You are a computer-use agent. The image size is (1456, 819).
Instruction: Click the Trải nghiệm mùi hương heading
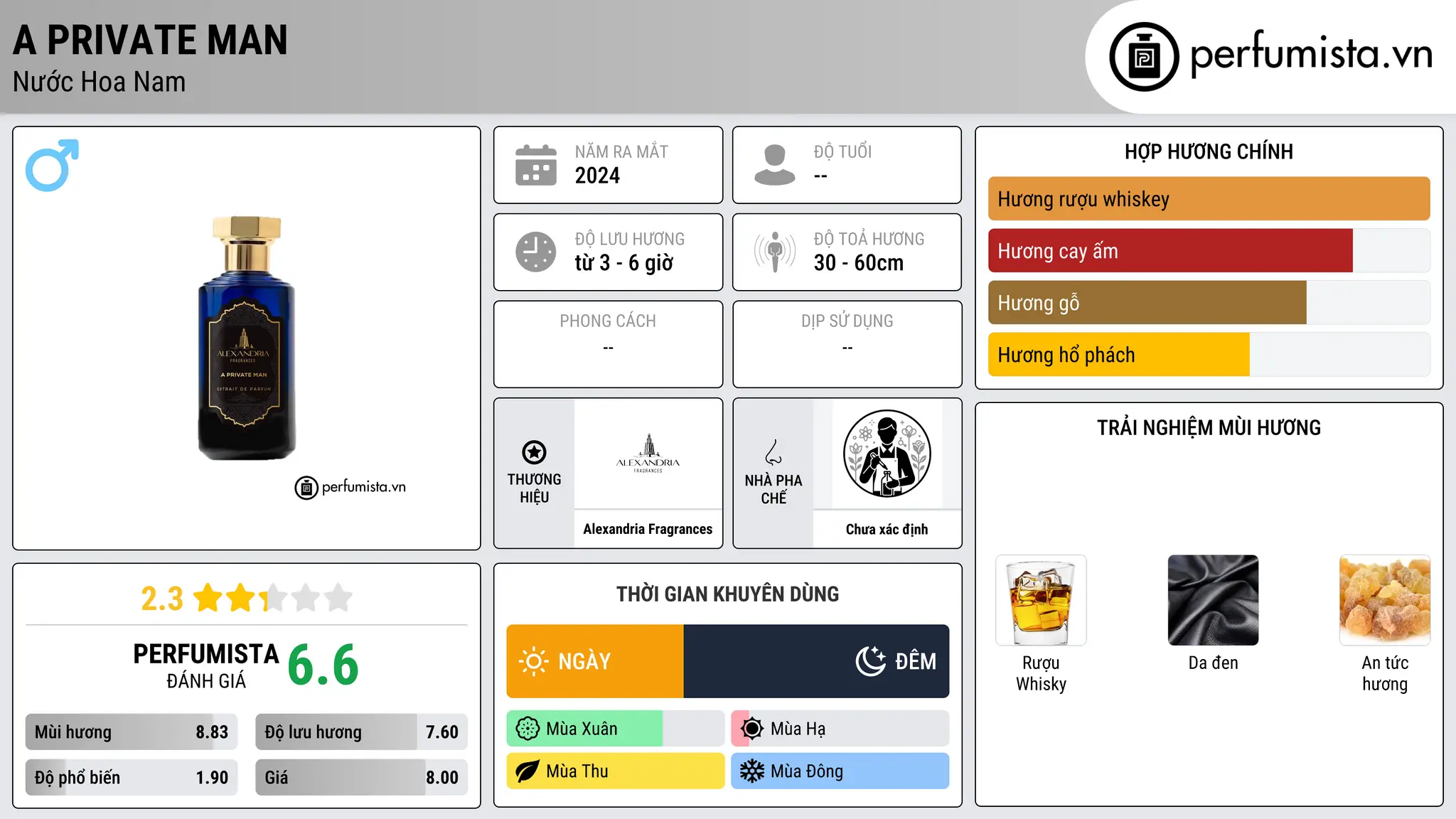point(1209,427)
